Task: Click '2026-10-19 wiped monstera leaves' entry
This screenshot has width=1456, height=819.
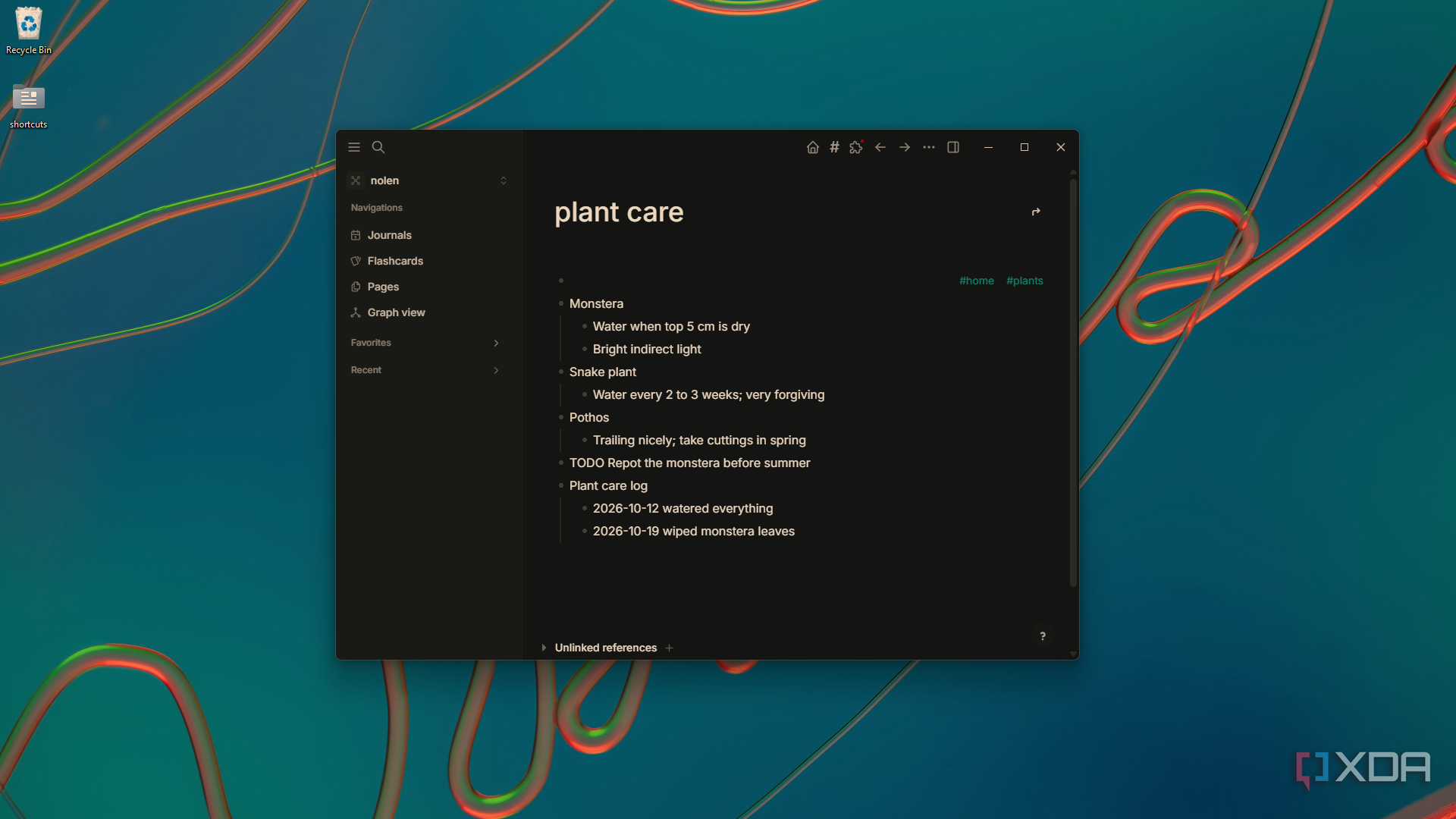Action: coord(693,531)
